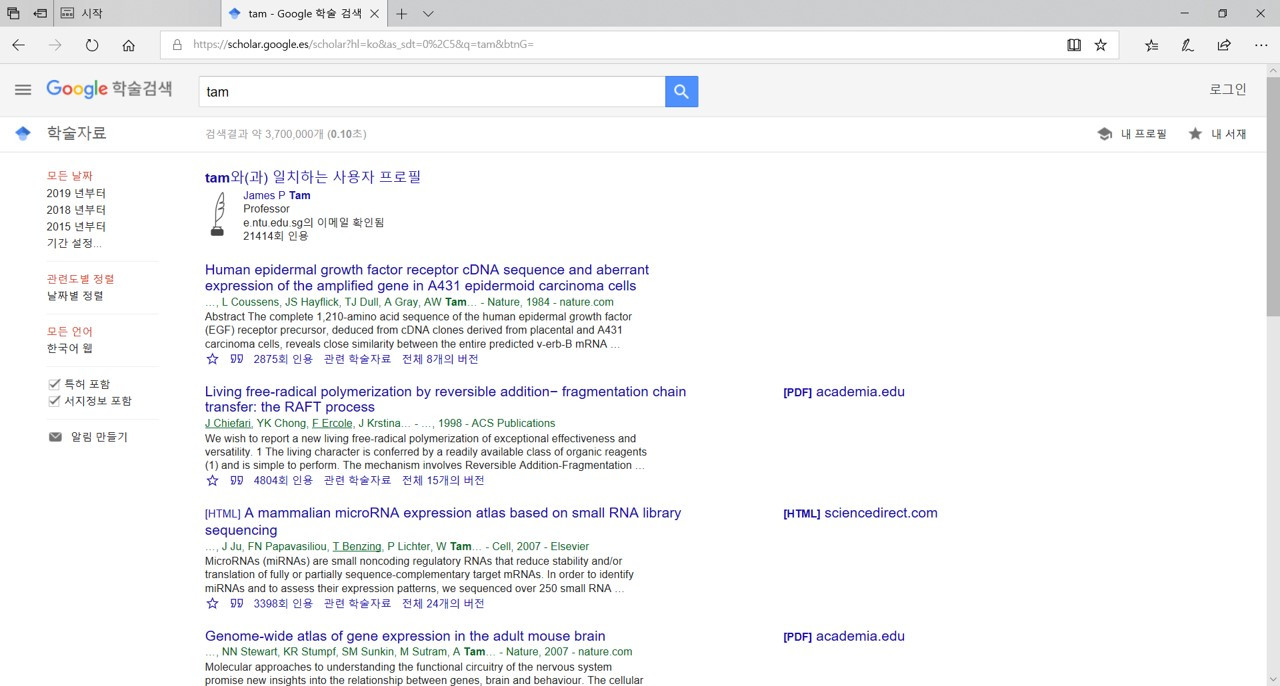Filter results since 2018 년부터

click(x=76, y=210)
